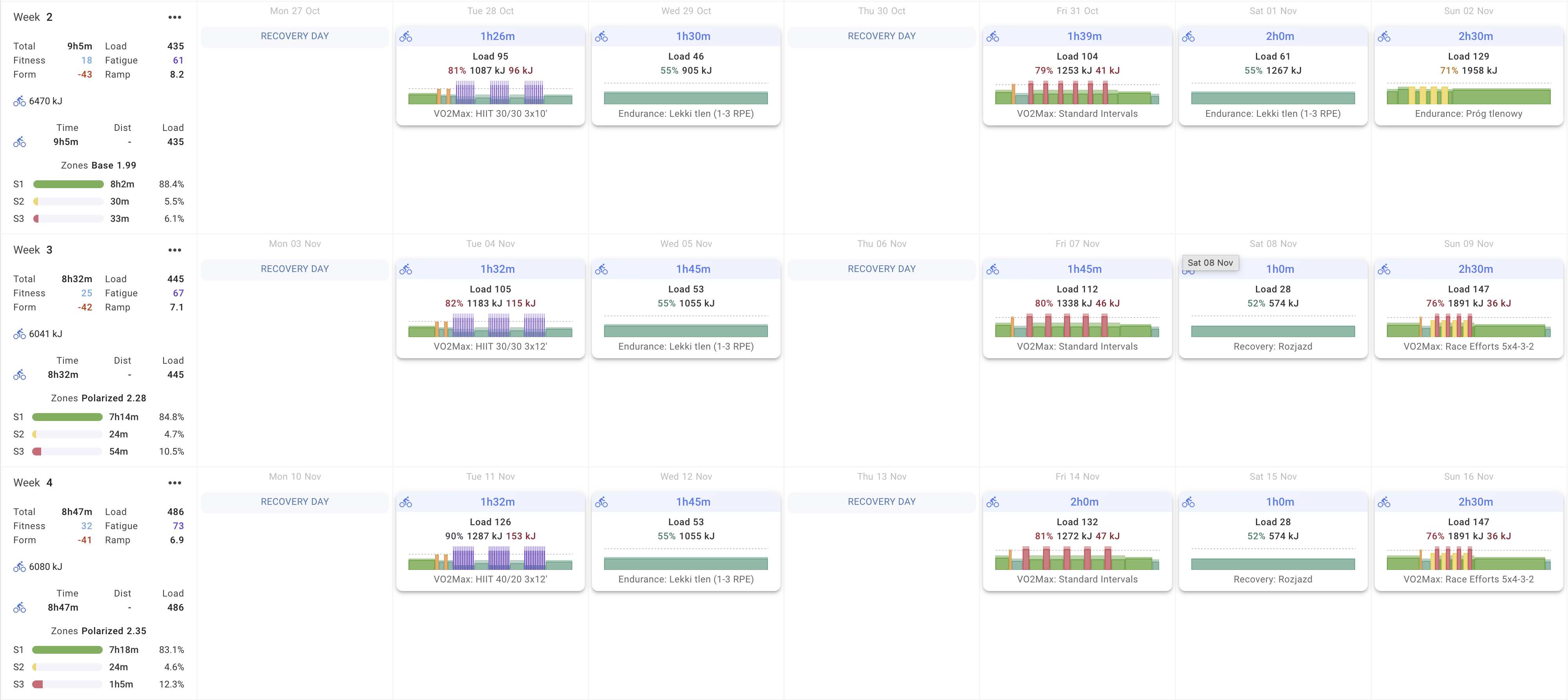Click cycling icon on Sun 02 Nov workout
Viewport: 1568px width, 700px height.
point(1384,36)
